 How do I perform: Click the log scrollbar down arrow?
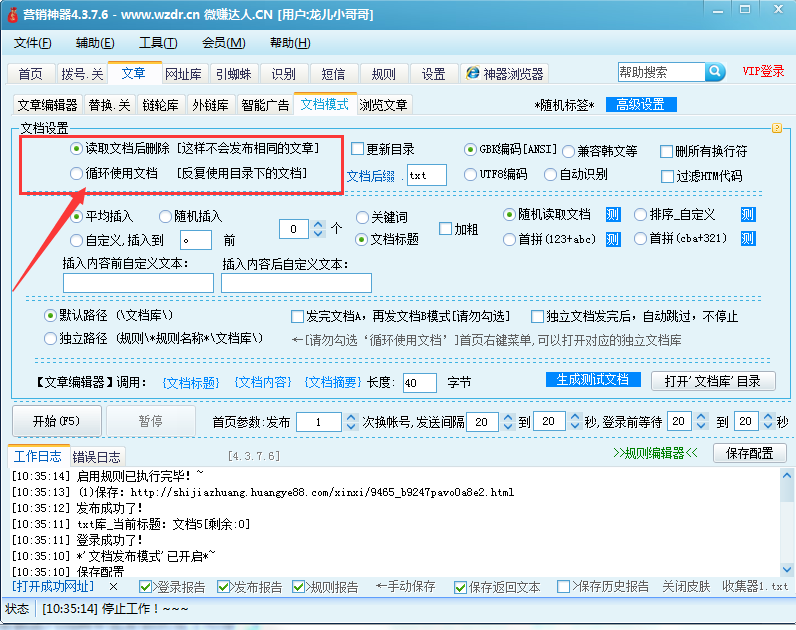(x=787, y=570)
